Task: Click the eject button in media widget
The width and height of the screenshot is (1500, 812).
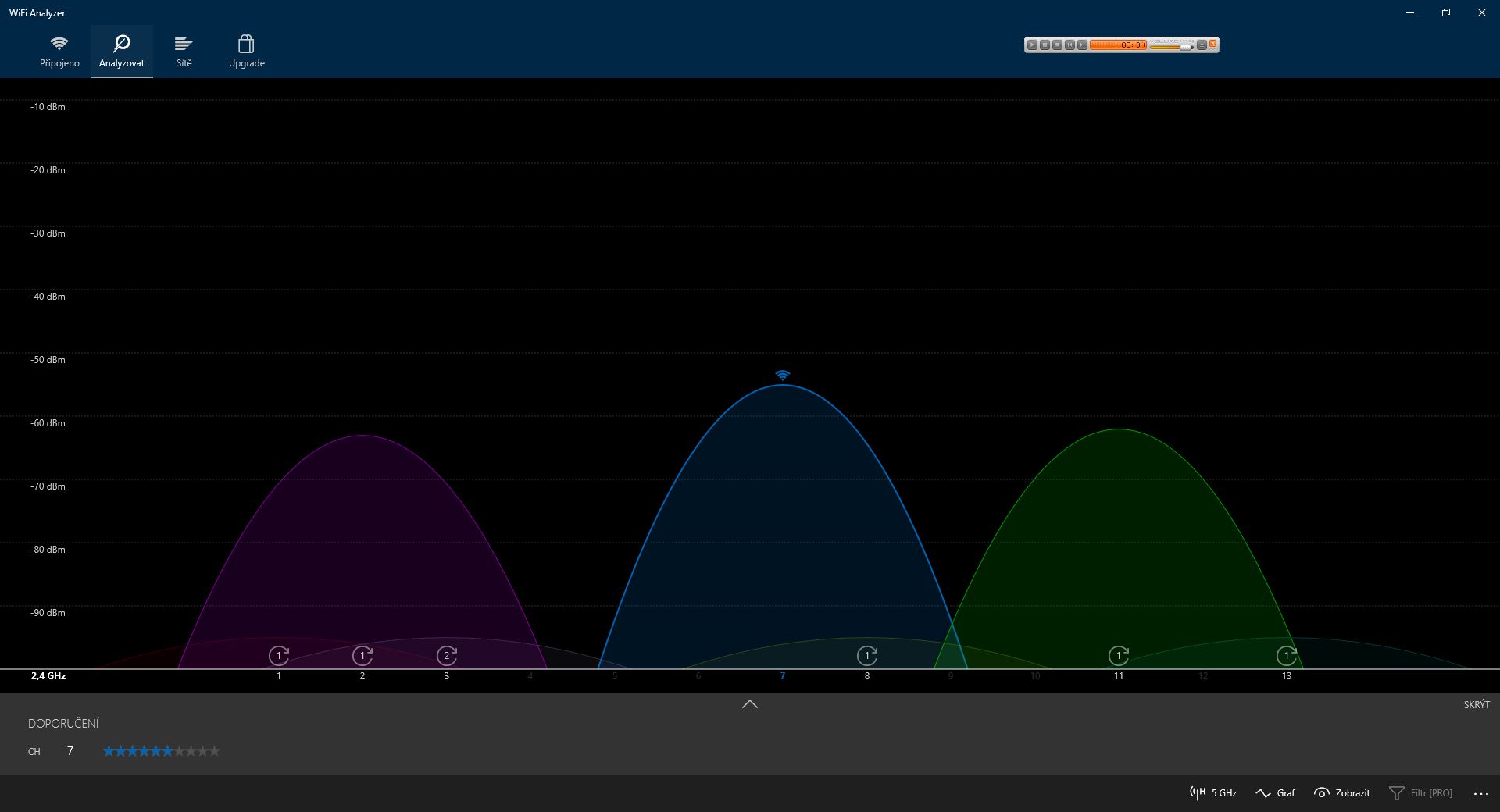Action: (1202, 45)
